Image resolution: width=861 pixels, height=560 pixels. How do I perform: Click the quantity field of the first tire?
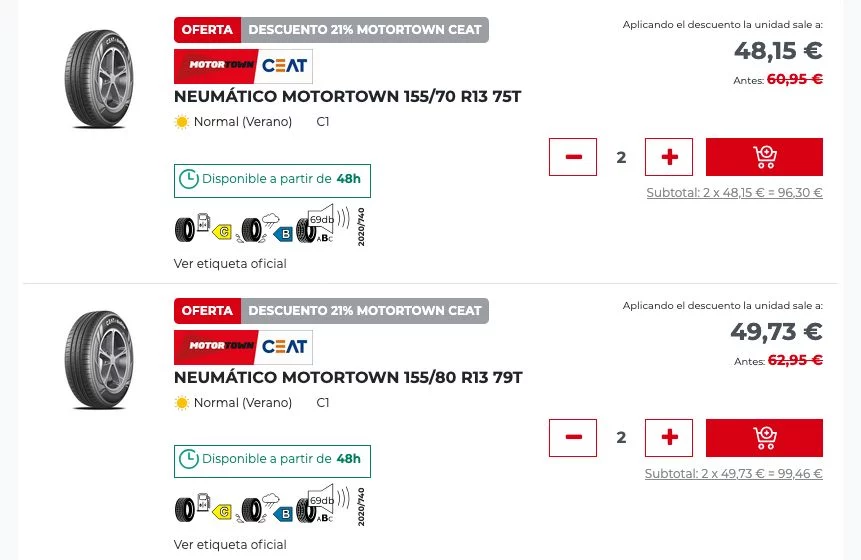(x=621, y=157)
